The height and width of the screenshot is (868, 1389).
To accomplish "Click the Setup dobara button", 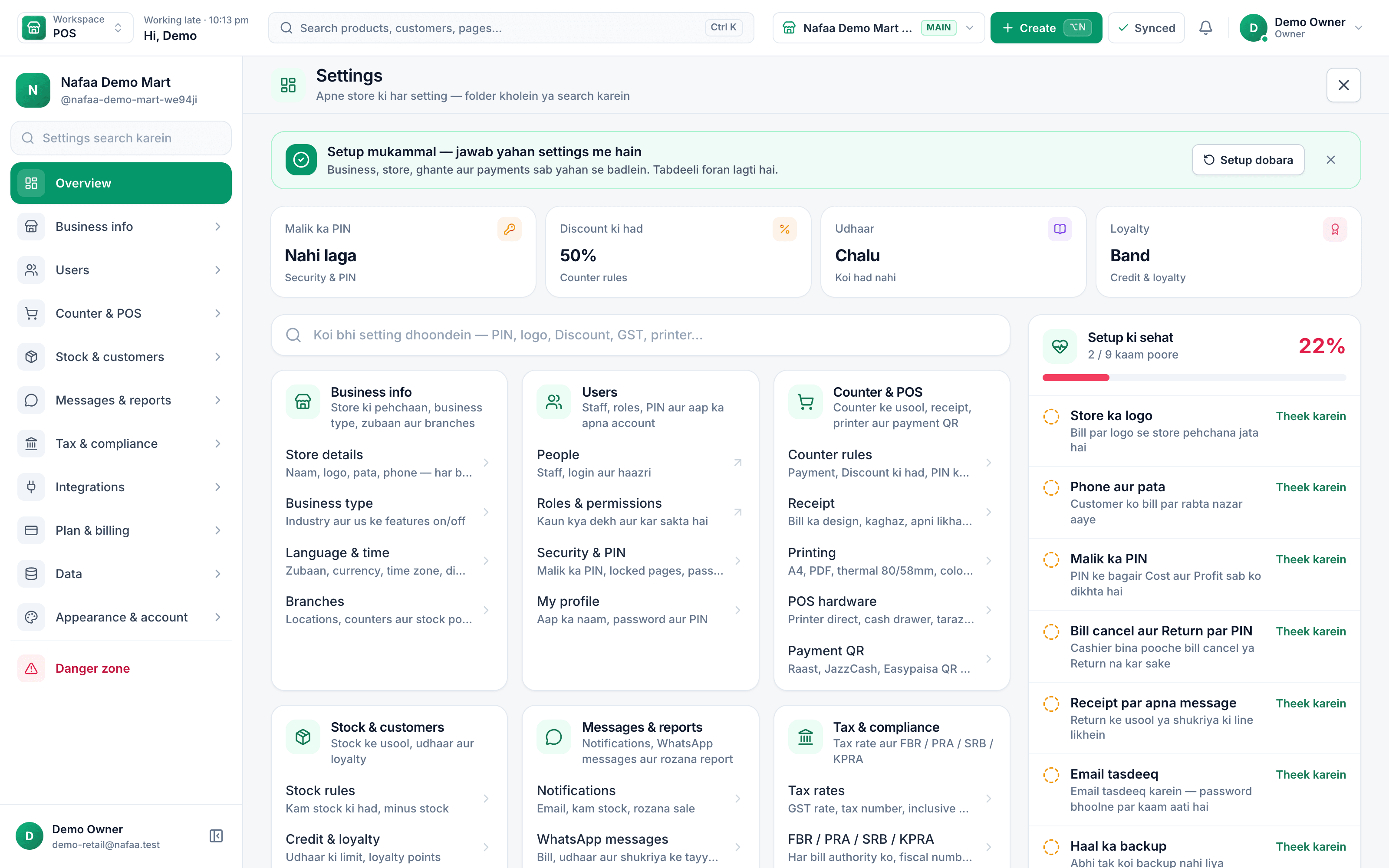I will [1248, 160].
